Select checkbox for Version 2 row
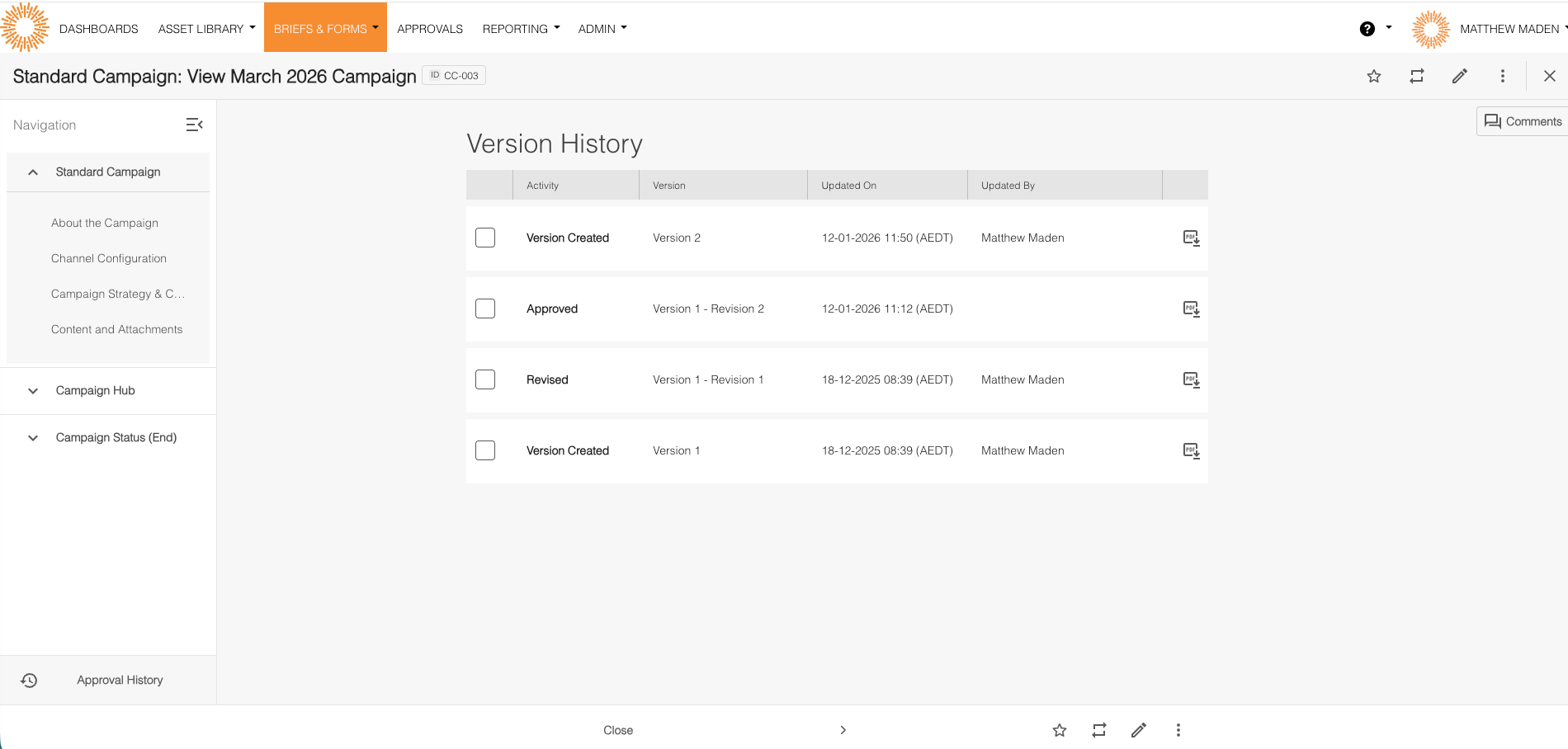1568x749 pixels. pos(485,238)
